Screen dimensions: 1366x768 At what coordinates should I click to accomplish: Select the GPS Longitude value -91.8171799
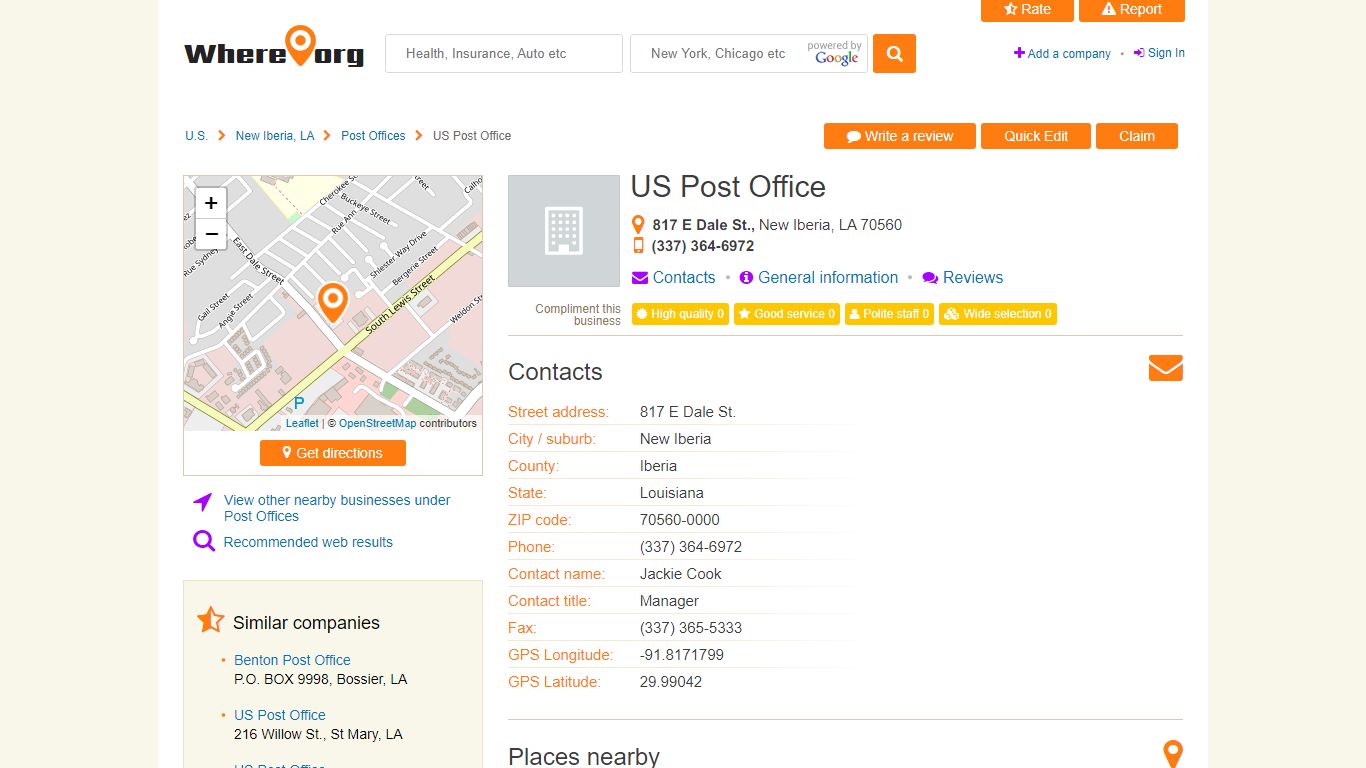pyautogui.click(x=682, y=655)
